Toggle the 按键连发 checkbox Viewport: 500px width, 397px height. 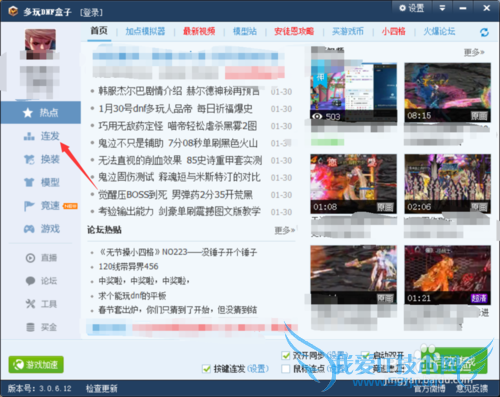(206, 369)
